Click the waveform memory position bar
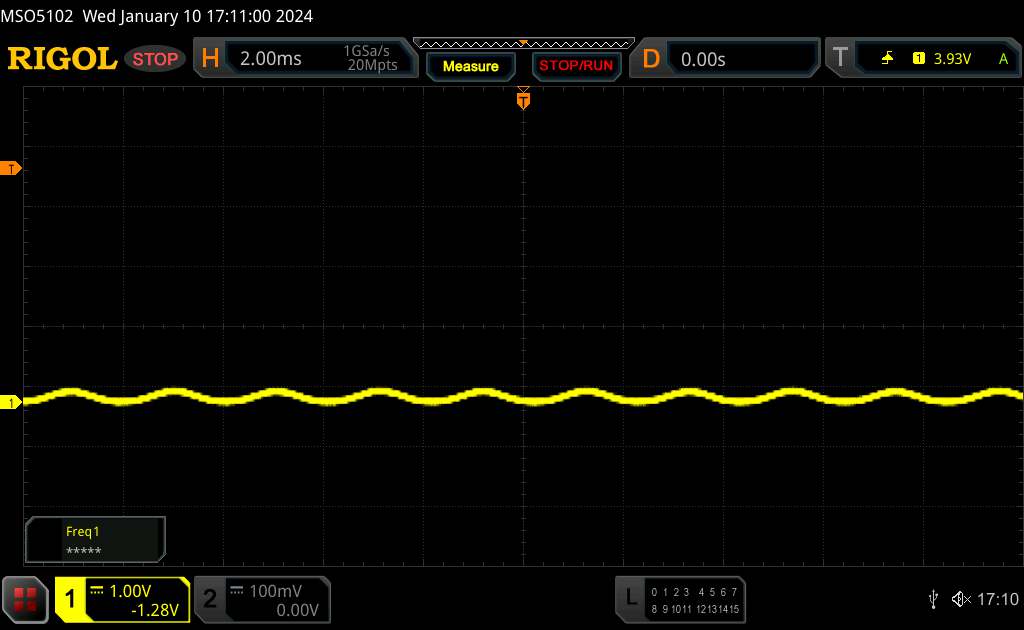Screen dimensions: 1024x630 (x=523, y=43)
